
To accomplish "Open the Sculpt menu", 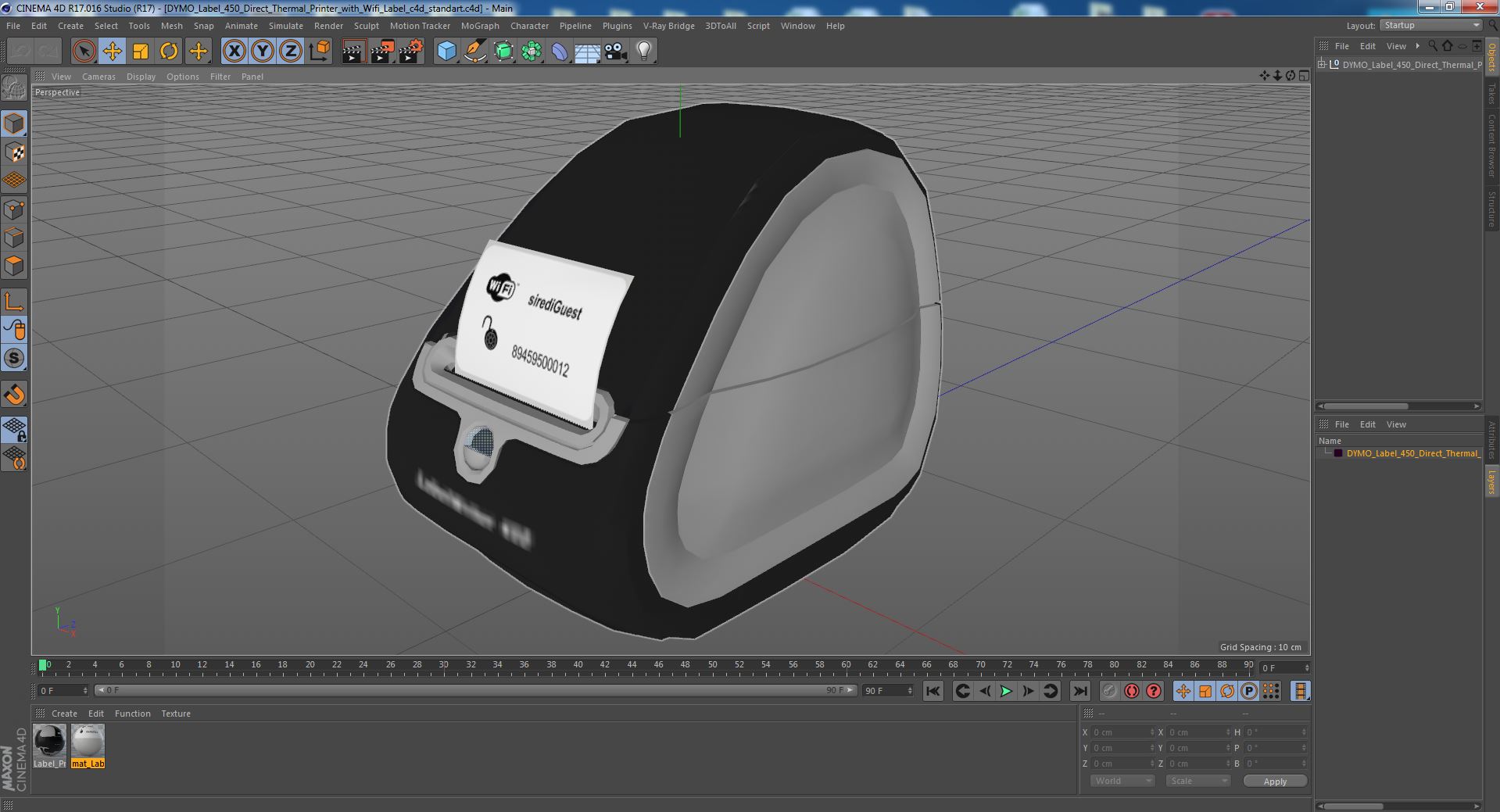I will click(366, 26).
